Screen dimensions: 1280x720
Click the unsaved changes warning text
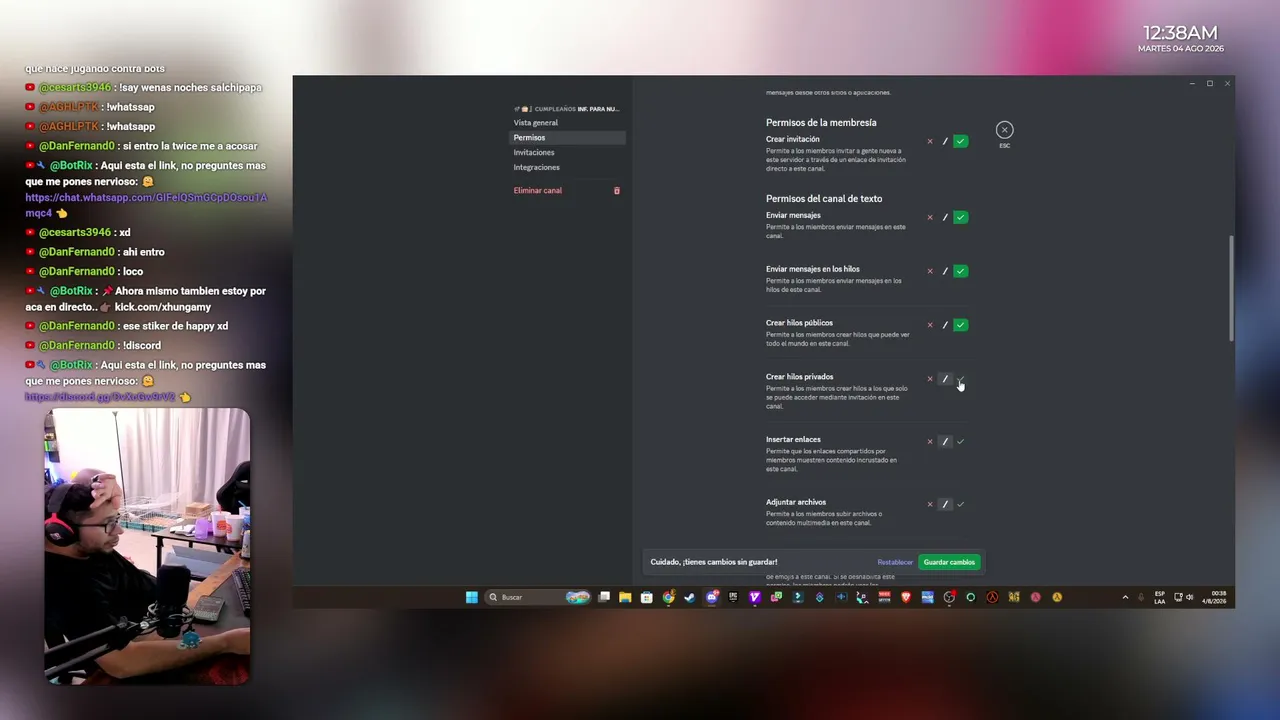[x=714, y=562]
